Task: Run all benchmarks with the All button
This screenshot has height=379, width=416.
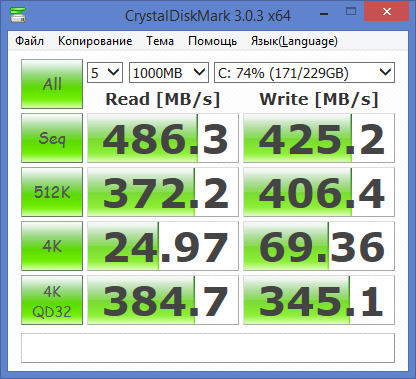Action: [52, 84]
